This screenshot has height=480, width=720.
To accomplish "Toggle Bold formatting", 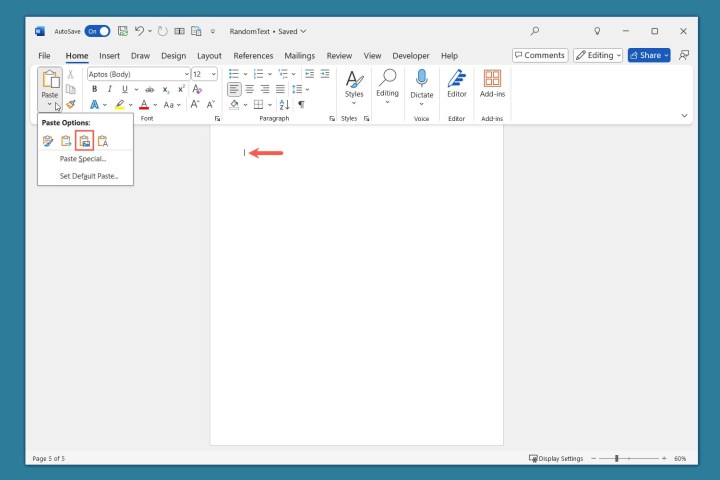I will click(95, 89).
